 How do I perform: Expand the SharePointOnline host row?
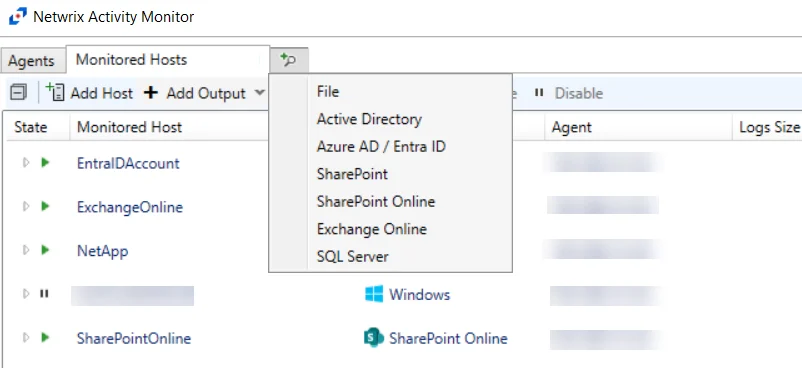point(26,338)
